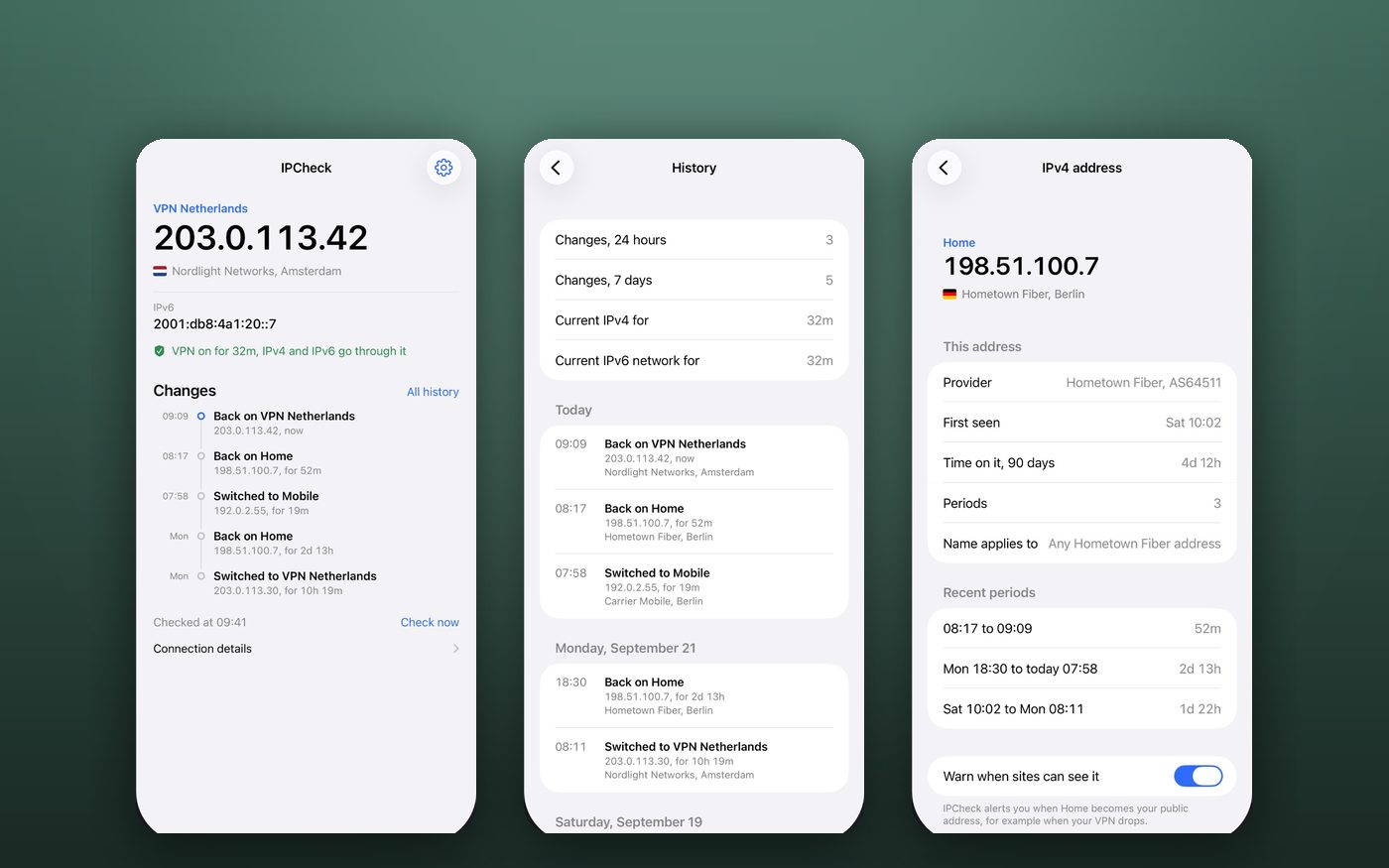Screen dimensions: 1389x868
Task: Go back from the History screen
Action: coord(557,168)
